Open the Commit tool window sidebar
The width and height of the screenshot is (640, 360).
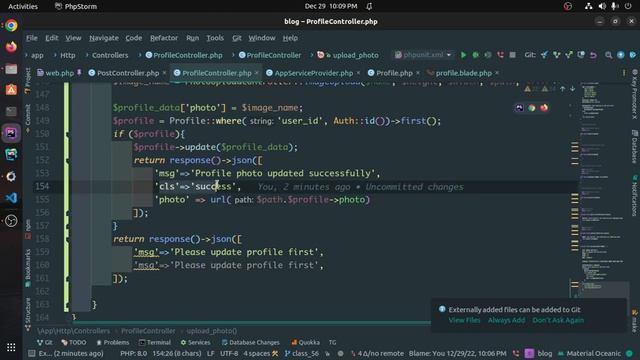28,118
